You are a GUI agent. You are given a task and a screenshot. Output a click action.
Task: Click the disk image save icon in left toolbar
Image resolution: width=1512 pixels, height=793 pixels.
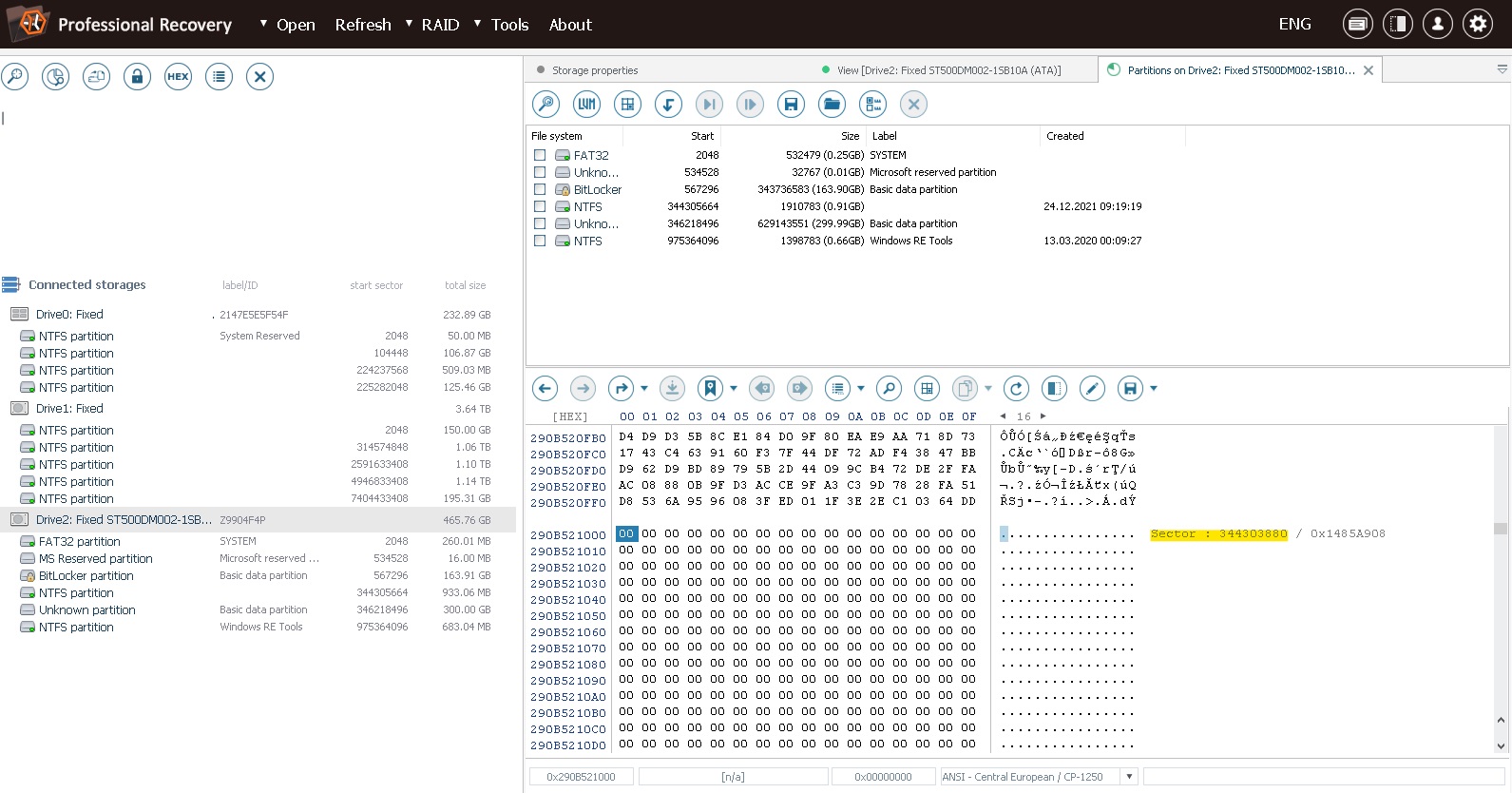[97, 77]
